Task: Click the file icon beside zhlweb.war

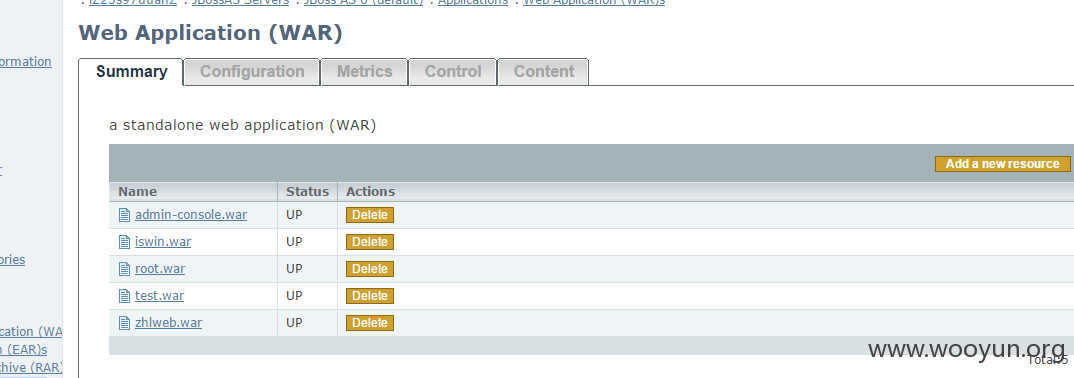Action: 124,323
